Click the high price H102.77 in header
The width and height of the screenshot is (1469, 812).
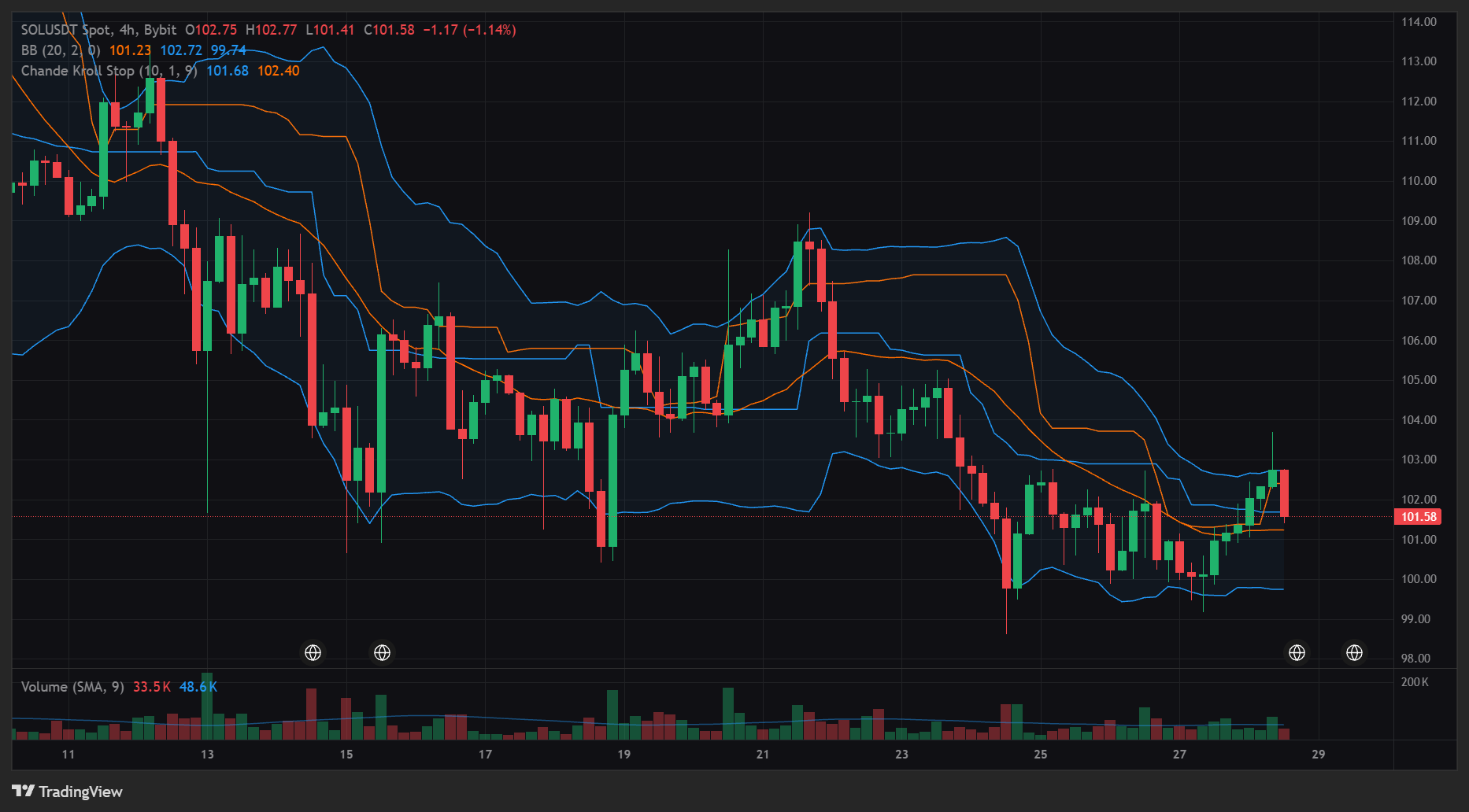pos(271,30)
